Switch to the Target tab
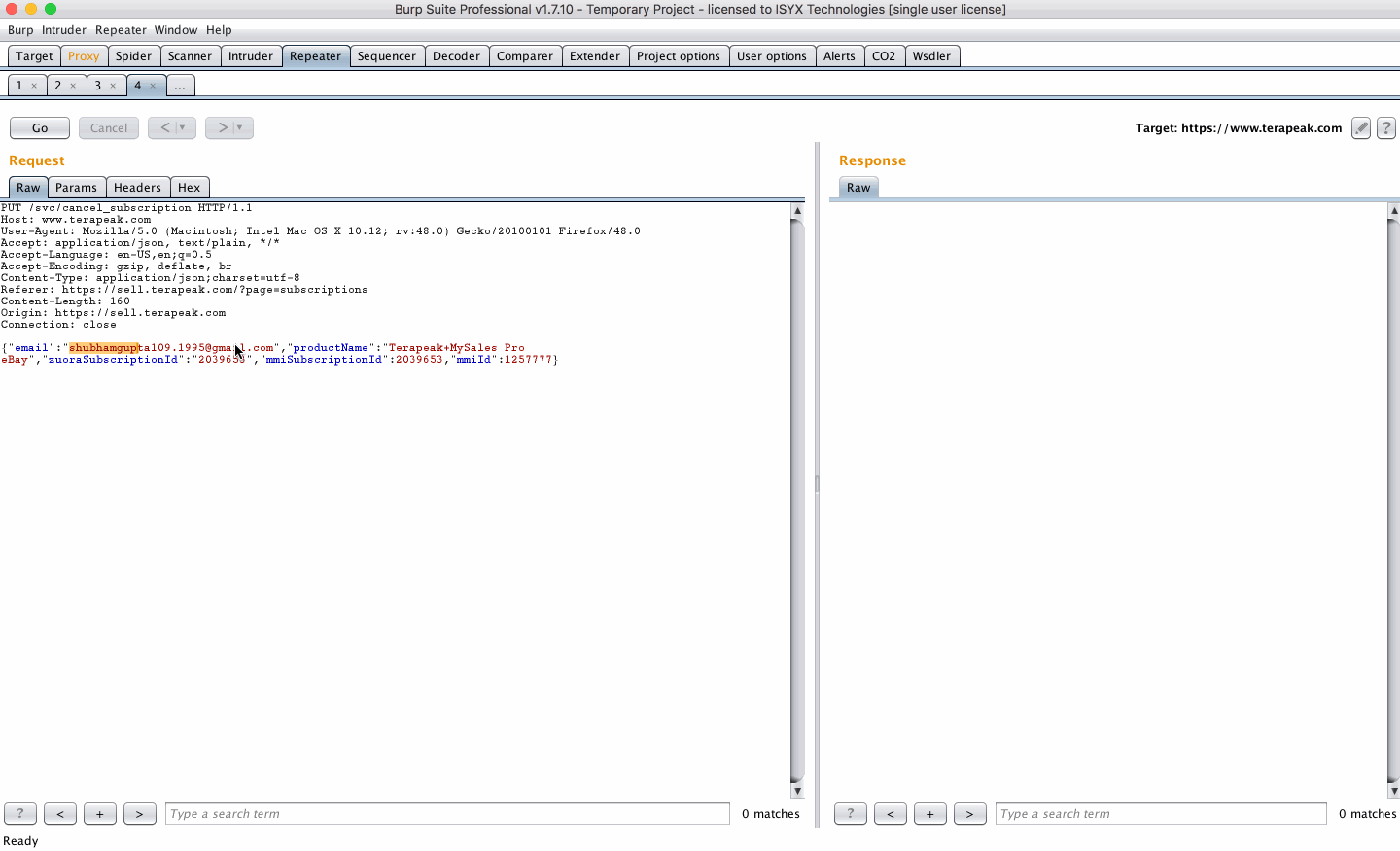The image size is (1400, 851). coord(34,56)
